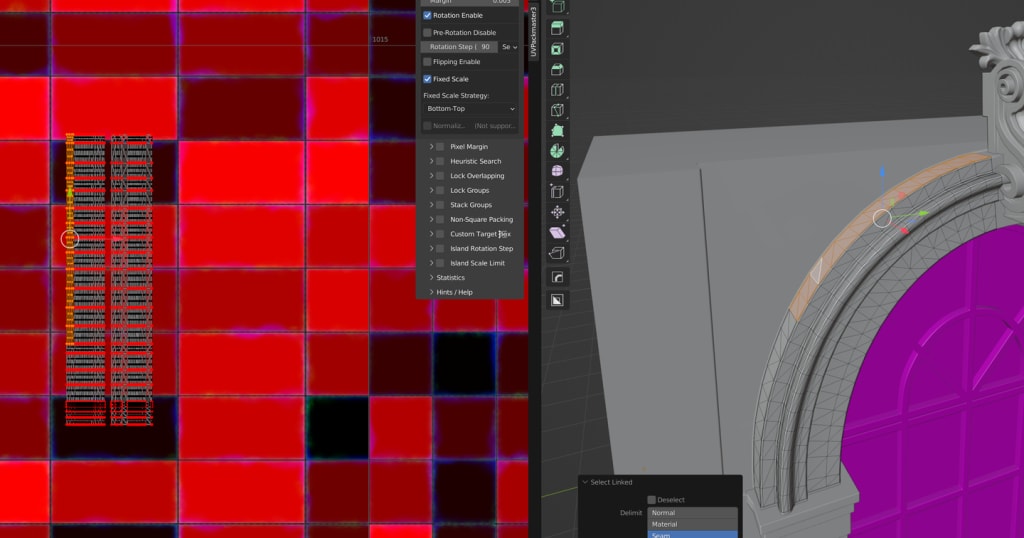Select the Loop Cut tool
The width and height of the screenshot is (1024, 538).
557,89
